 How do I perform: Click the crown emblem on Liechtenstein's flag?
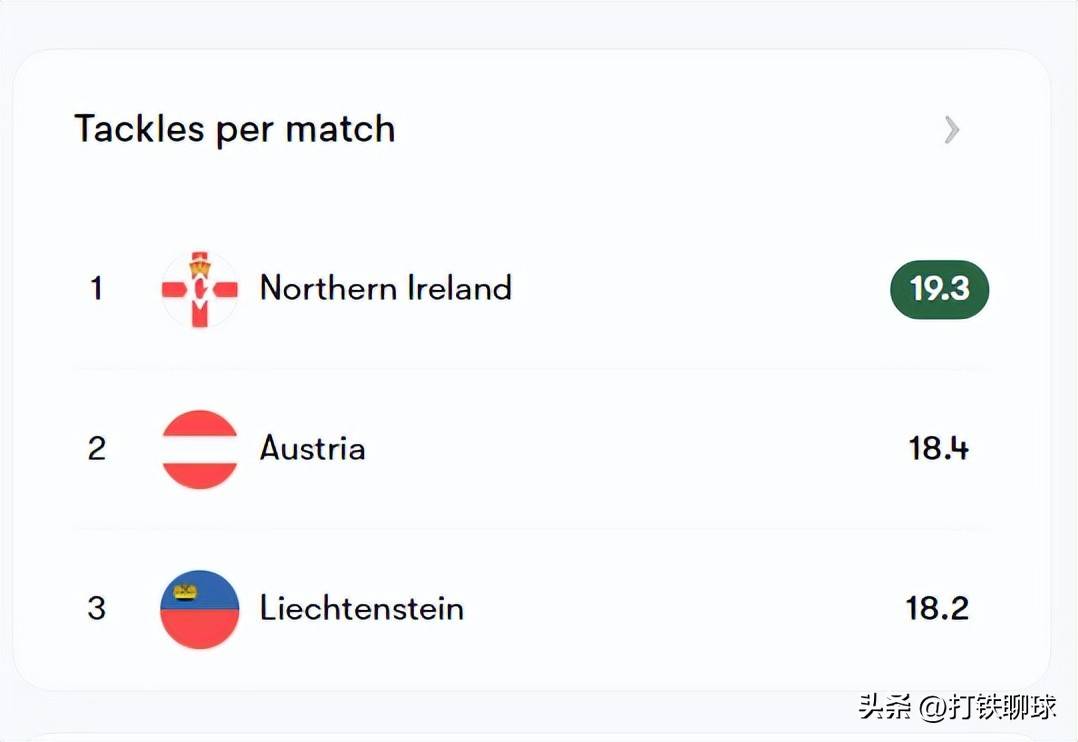186,592
